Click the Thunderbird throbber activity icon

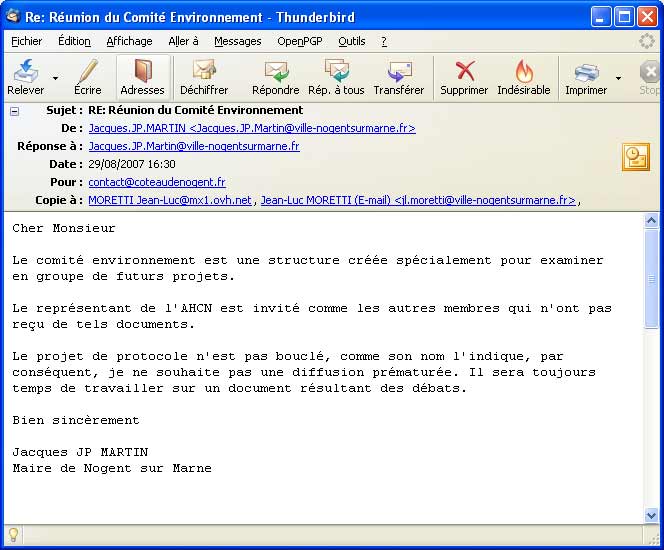(x=647, y=41)
